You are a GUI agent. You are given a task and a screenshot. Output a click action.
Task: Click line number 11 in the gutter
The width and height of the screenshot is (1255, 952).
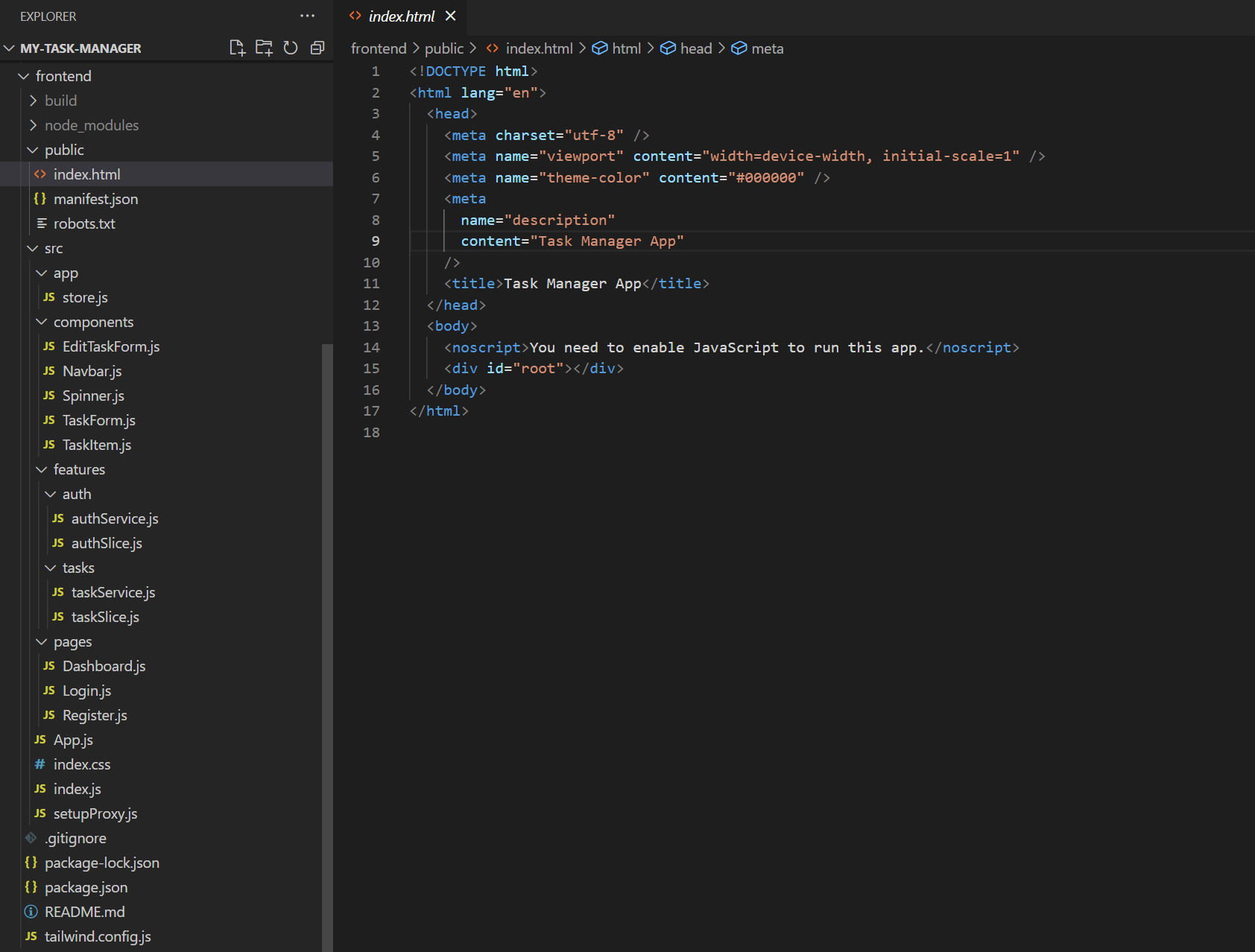tap(371, 284)
